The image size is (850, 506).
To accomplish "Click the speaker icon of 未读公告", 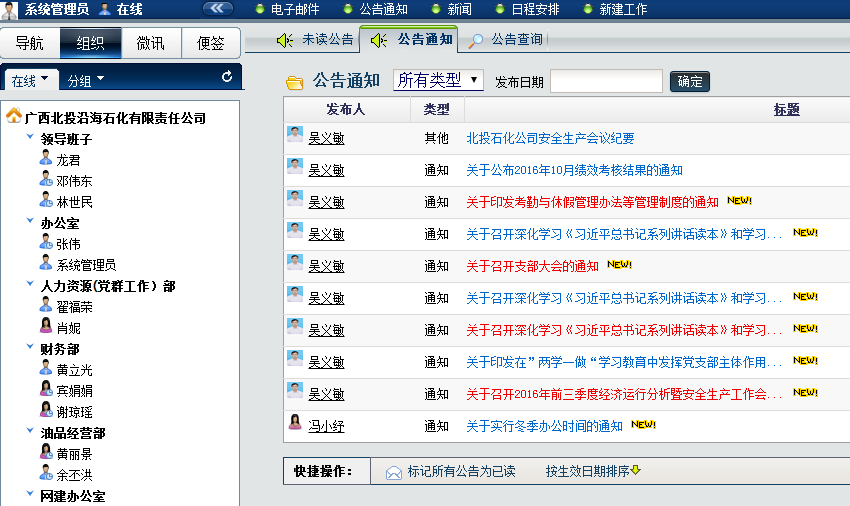I will pyautogui.click(x=285, y=40).
